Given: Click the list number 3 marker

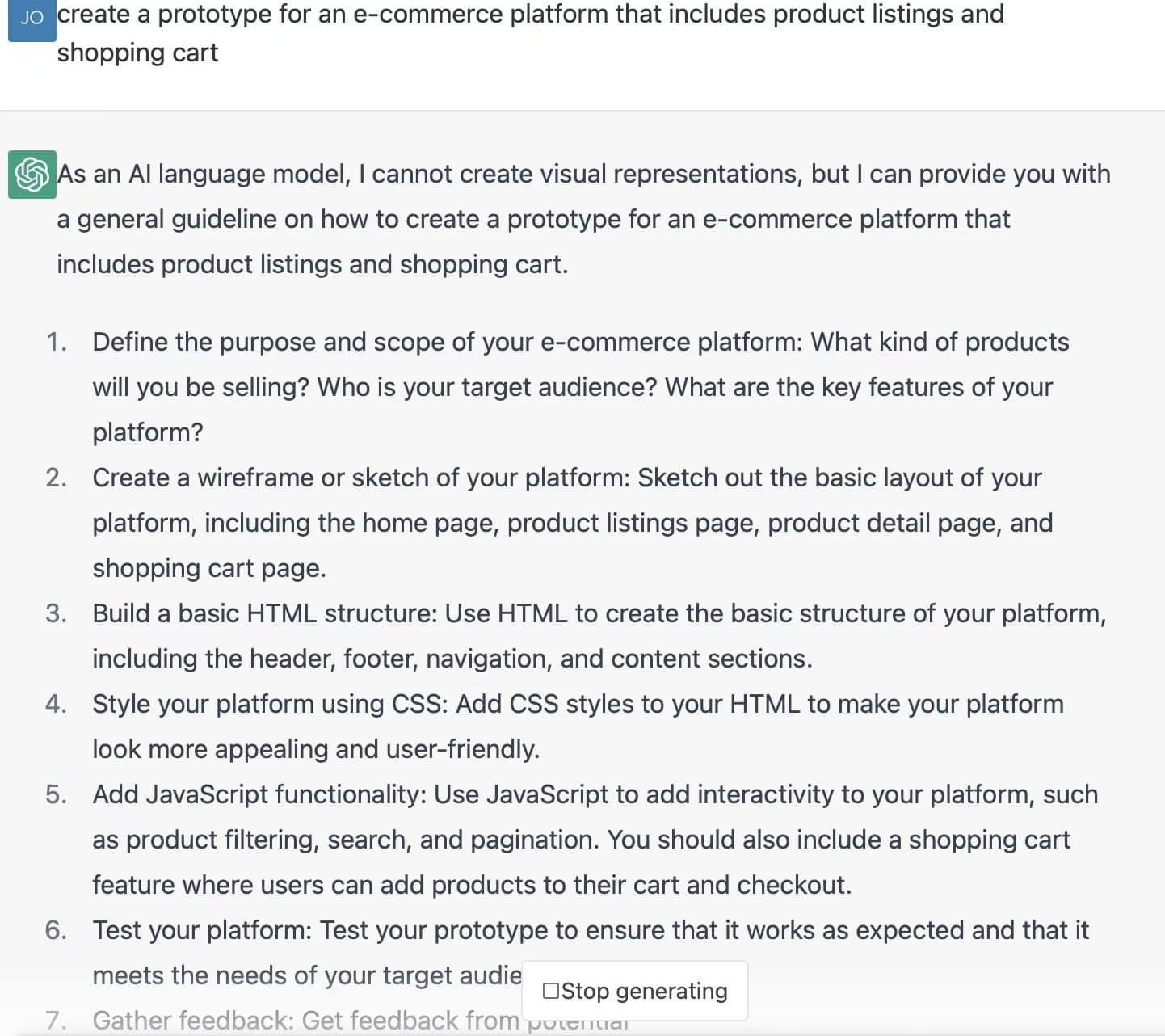Looking at the screenshot, I should click(x=56, y=613).
